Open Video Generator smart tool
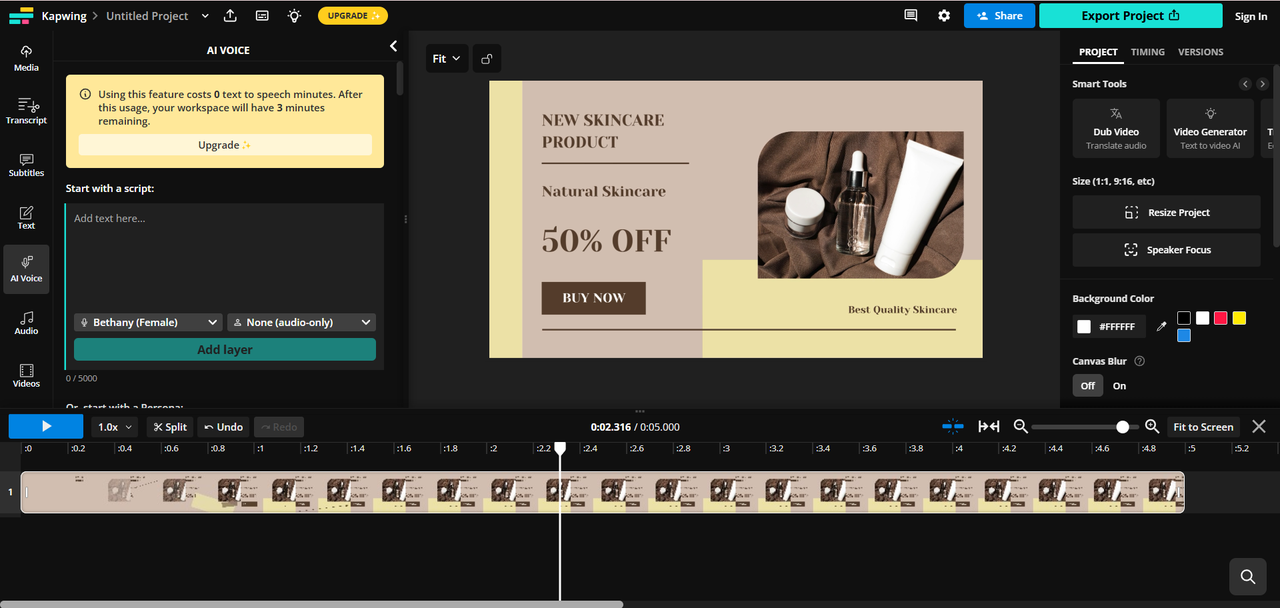The height and width of the screenshot is (608, 1280). [1210, 128]
